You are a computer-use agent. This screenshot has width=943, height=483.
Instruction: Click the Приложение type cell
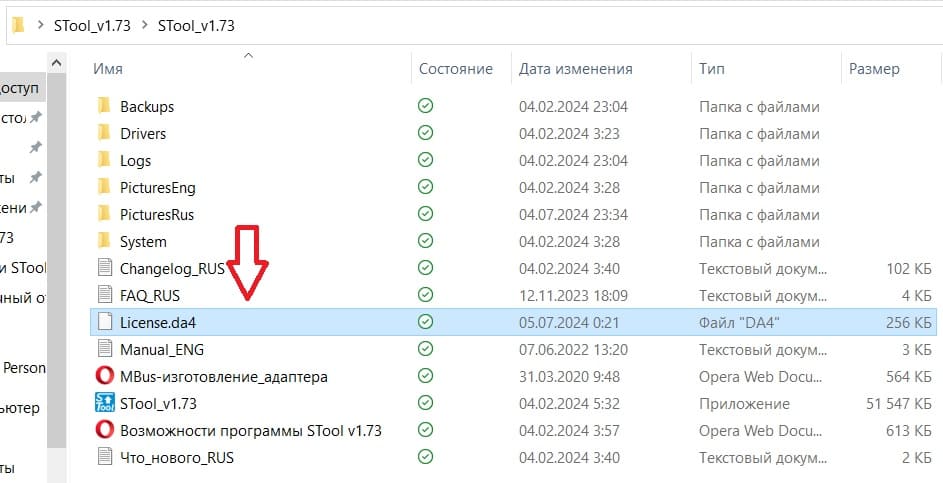[x=744, y=404]
